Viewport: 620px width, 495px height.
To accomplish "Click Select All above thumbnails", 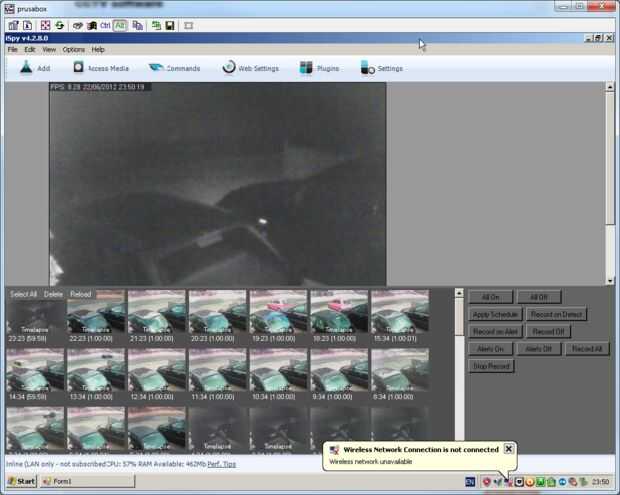I will [23, 294].
